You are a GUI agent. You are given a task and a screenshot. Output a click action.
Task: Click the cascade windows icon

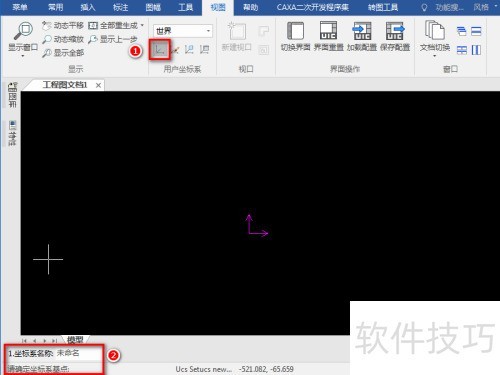coord(462,32)
